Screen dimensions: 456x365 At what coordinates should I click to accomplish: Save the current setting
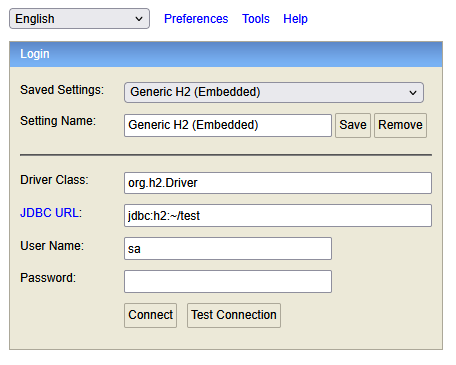point(353,125)
